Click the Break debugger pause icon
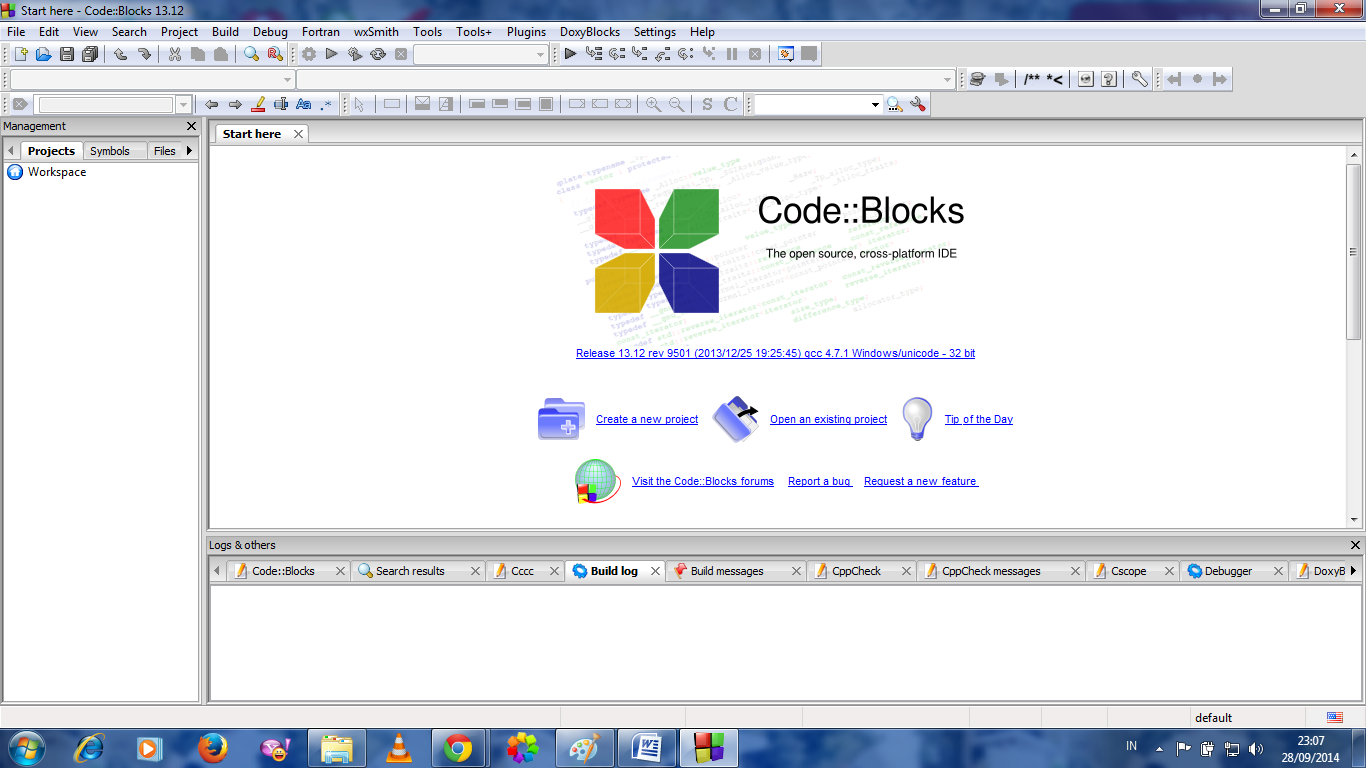 pos(732,54)
